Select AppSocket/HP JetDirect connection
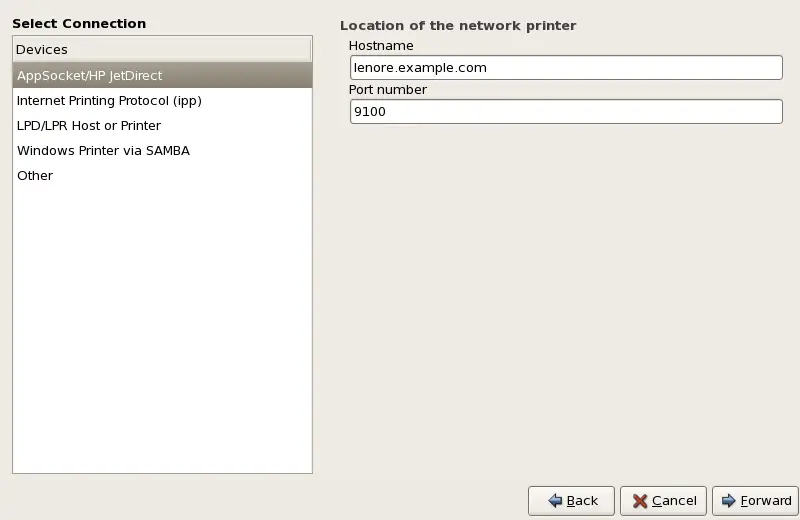The width and height of the screenshot is (800, 520). [x=89, y=76]
